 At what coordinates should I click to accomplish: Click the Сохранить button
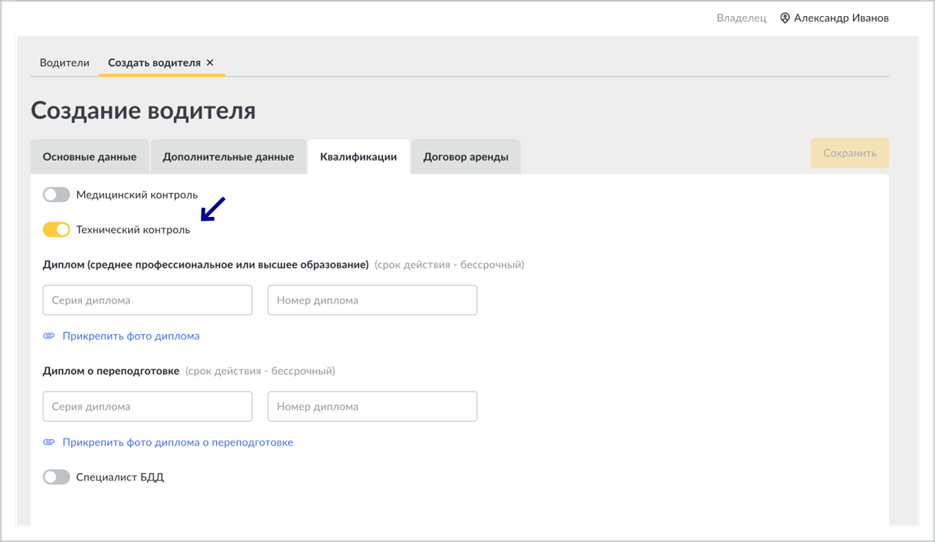850,153
